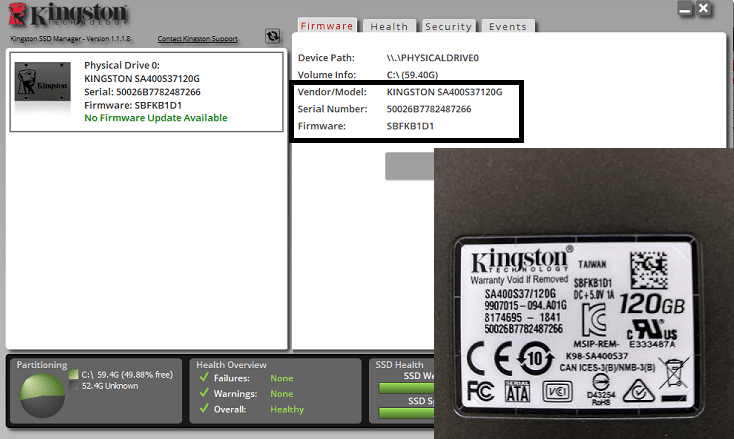Click the SSD Health panel heading
The image size is (734, 439).
pyautogui.click(x=399, y=365)
